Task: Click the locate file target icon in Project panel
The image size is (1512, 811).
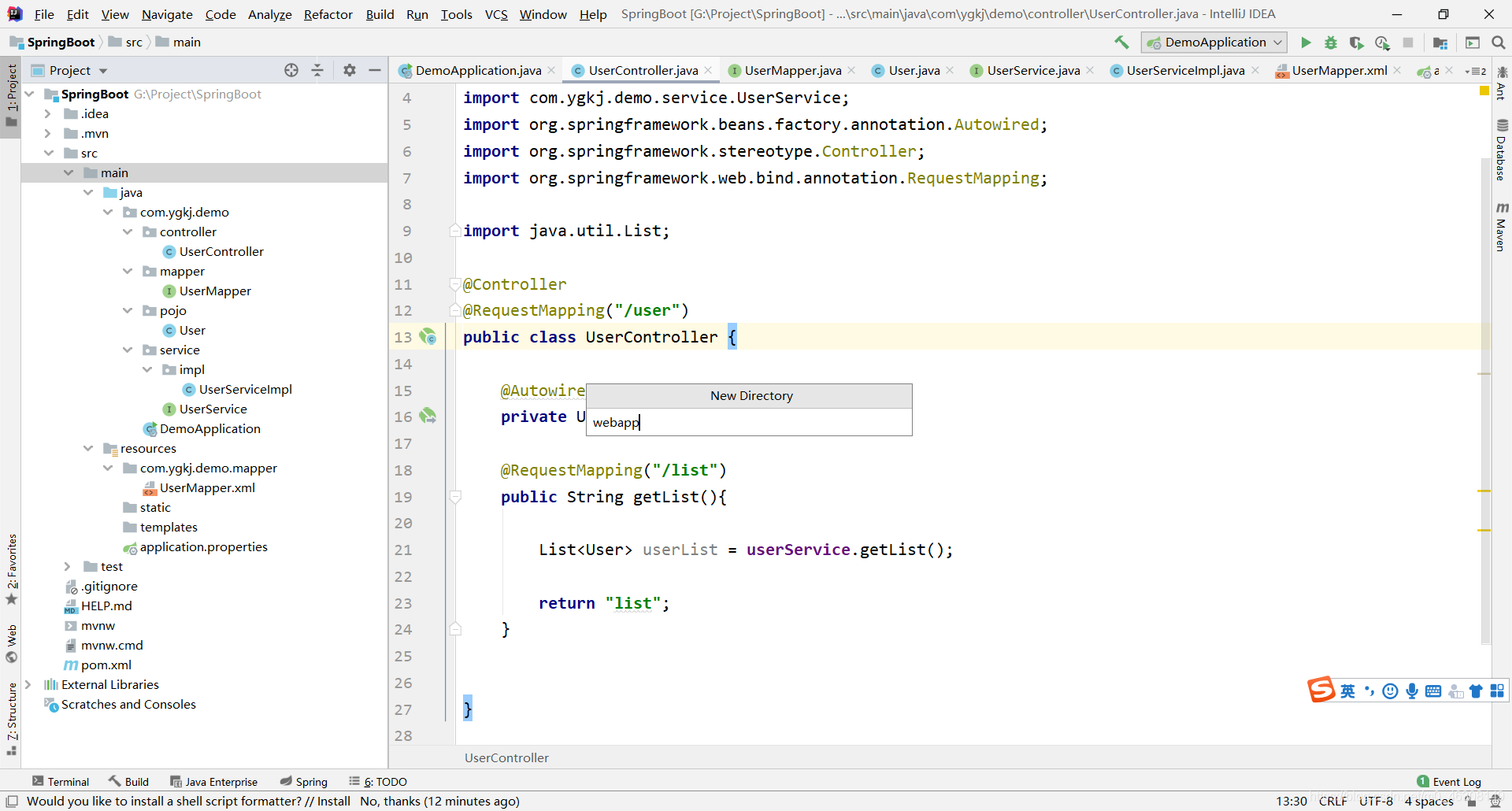Action: [291, 70]
